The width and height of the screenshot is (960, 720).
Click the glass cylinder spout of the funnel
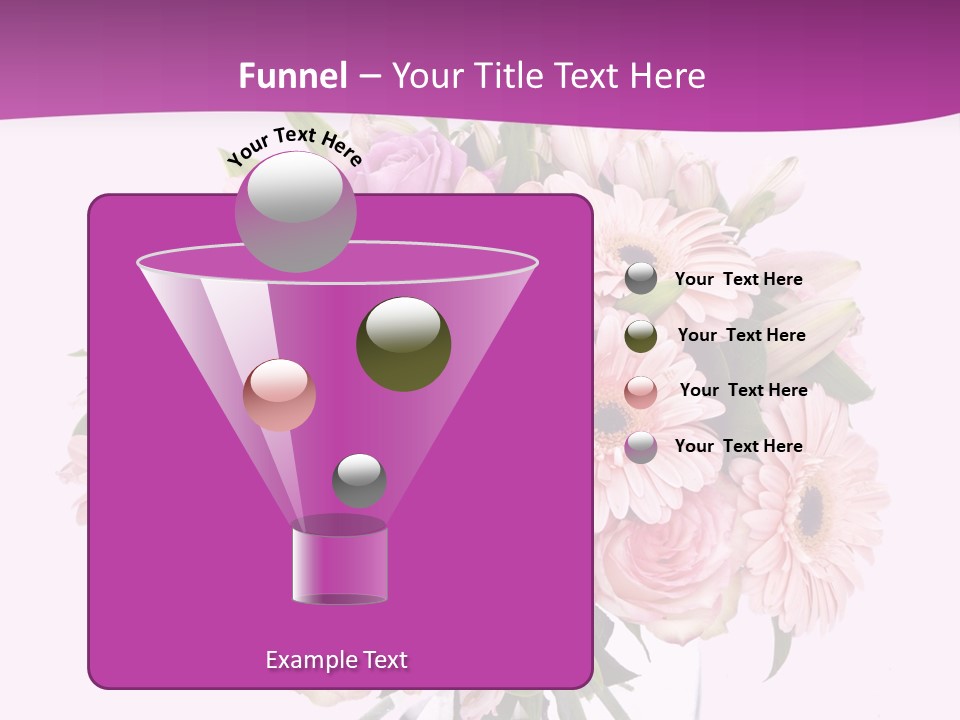[x=339, y=565]
